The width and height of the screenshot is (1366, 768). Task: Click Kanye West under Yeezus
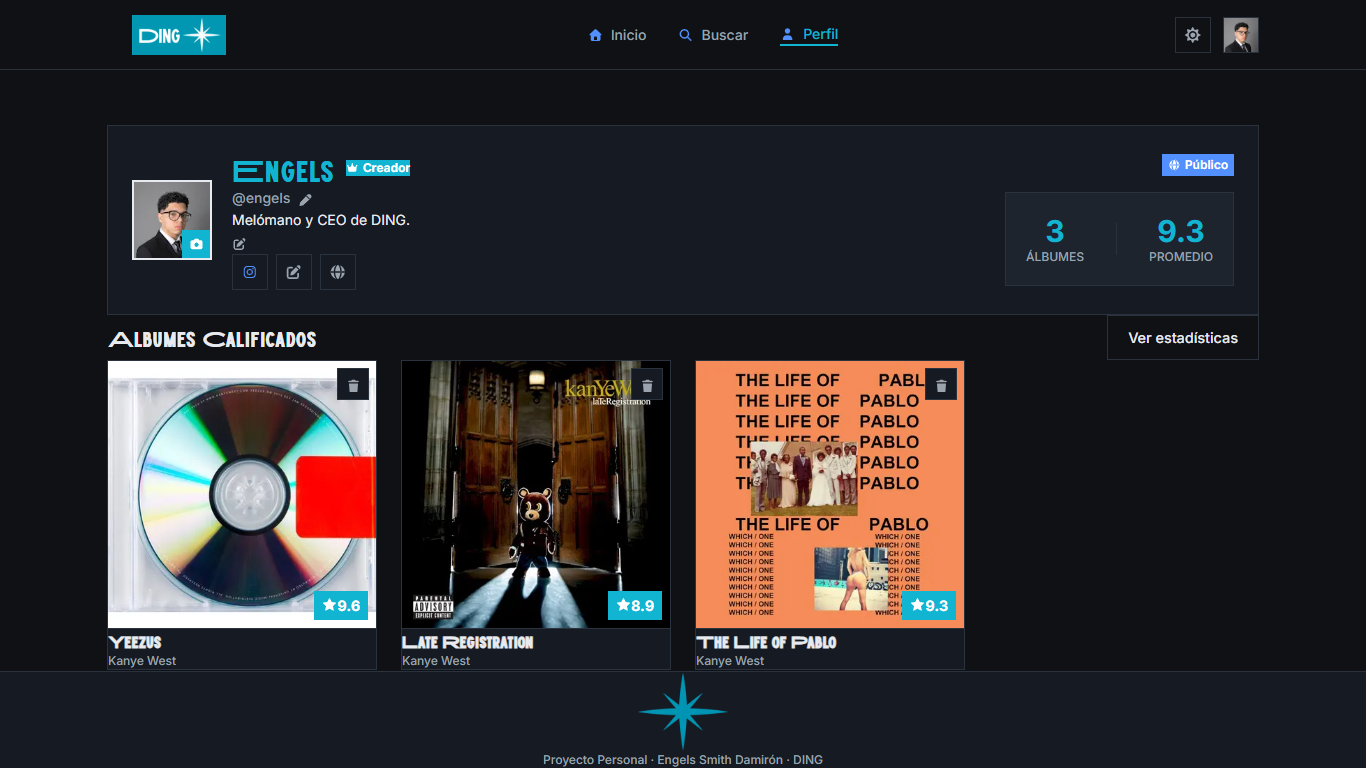(142, 661)
